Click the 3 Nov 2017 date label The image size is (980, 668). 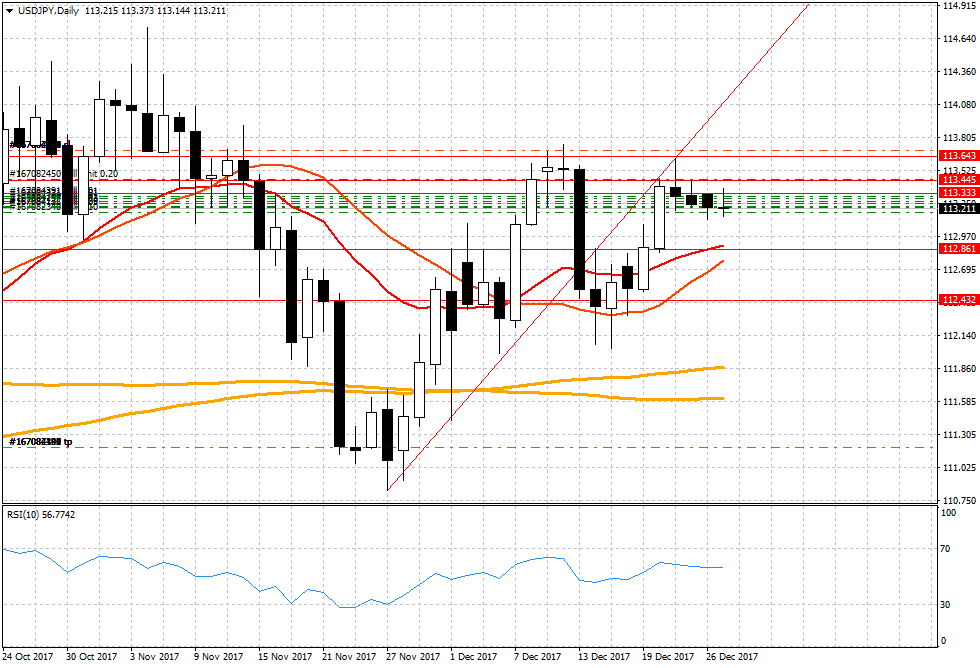pos(154,657)
